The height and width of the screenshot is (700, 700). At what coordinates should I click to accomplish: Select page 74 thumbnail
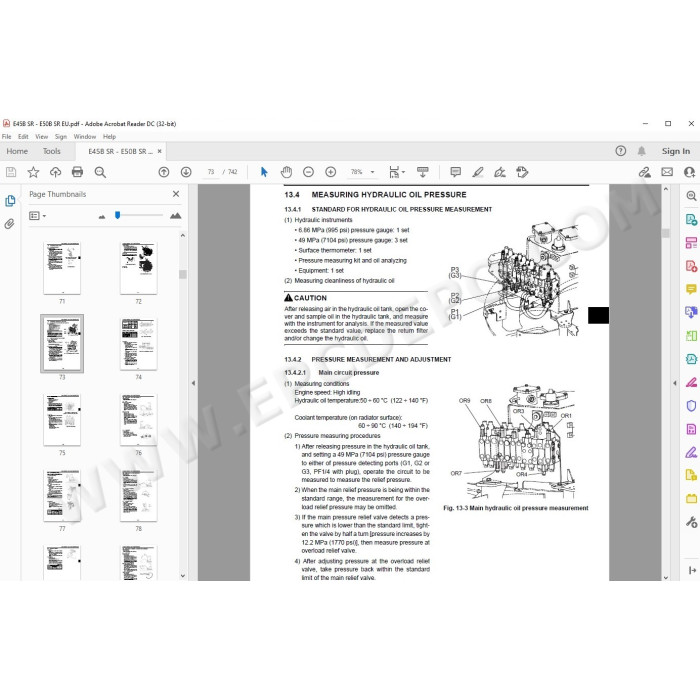[138, 344]
